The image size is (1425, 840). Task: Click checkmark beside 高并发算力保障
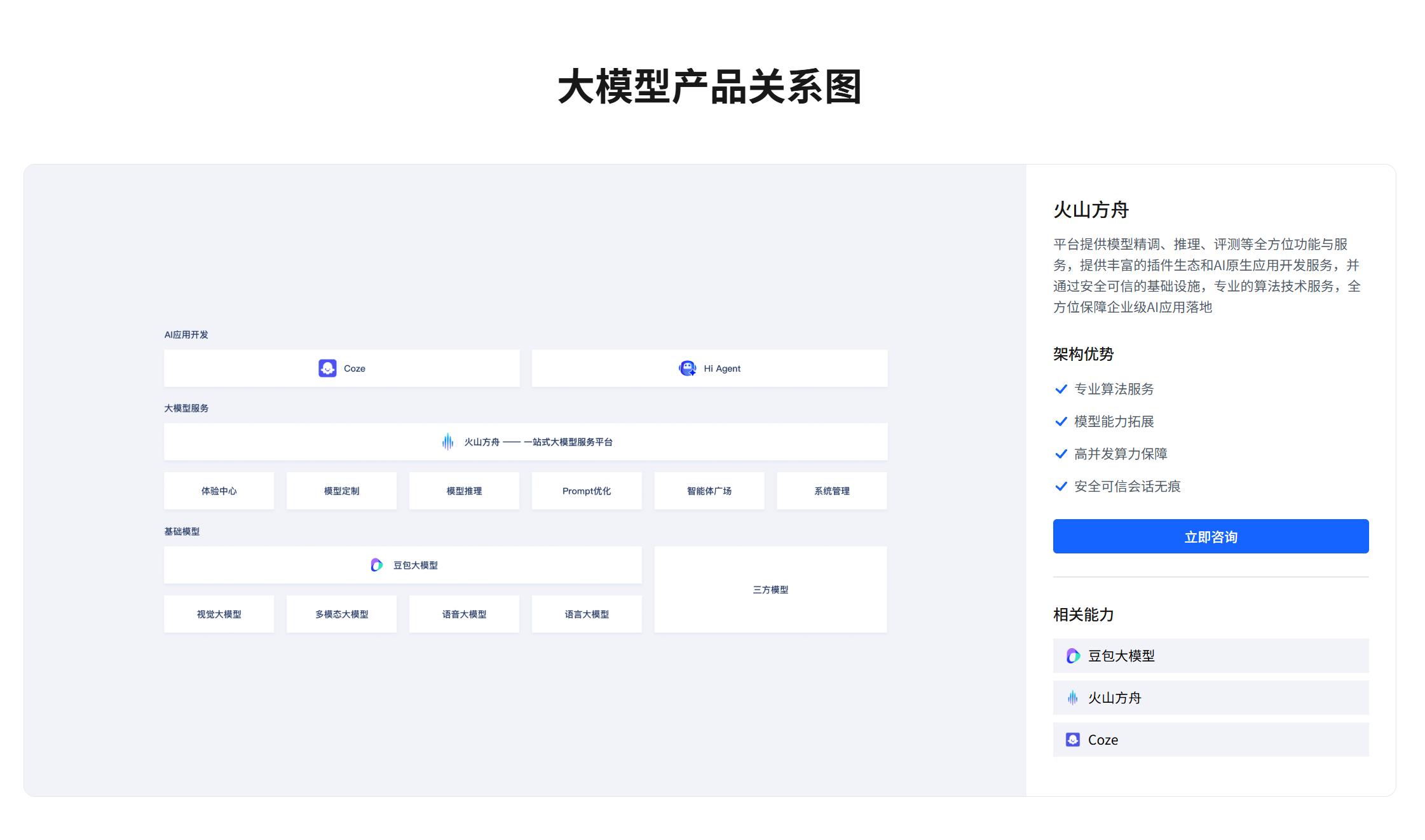point(1061,454)
